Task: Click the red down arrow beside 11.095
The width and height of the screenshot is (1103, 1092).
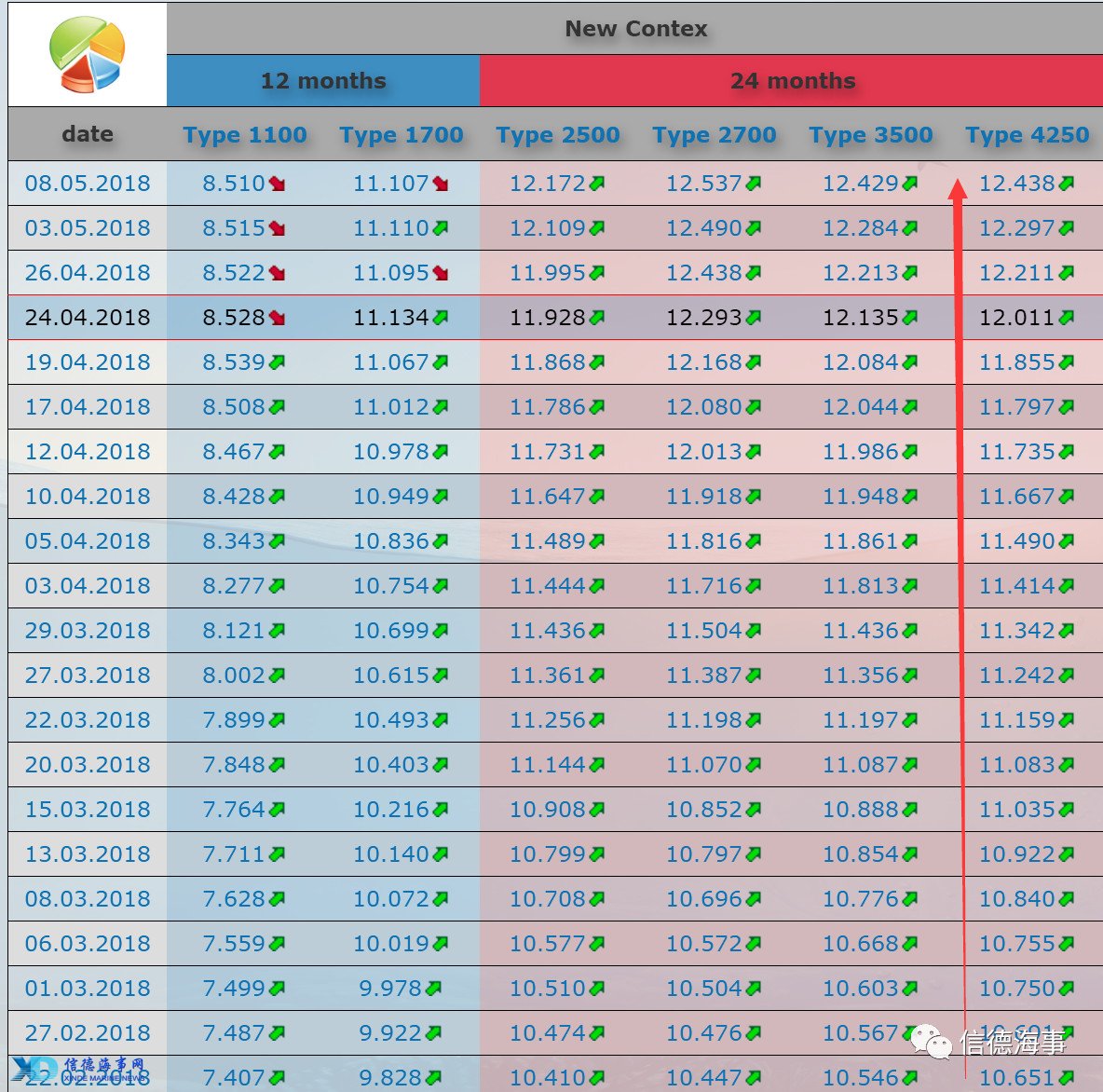Action: [x=441, y=273]
